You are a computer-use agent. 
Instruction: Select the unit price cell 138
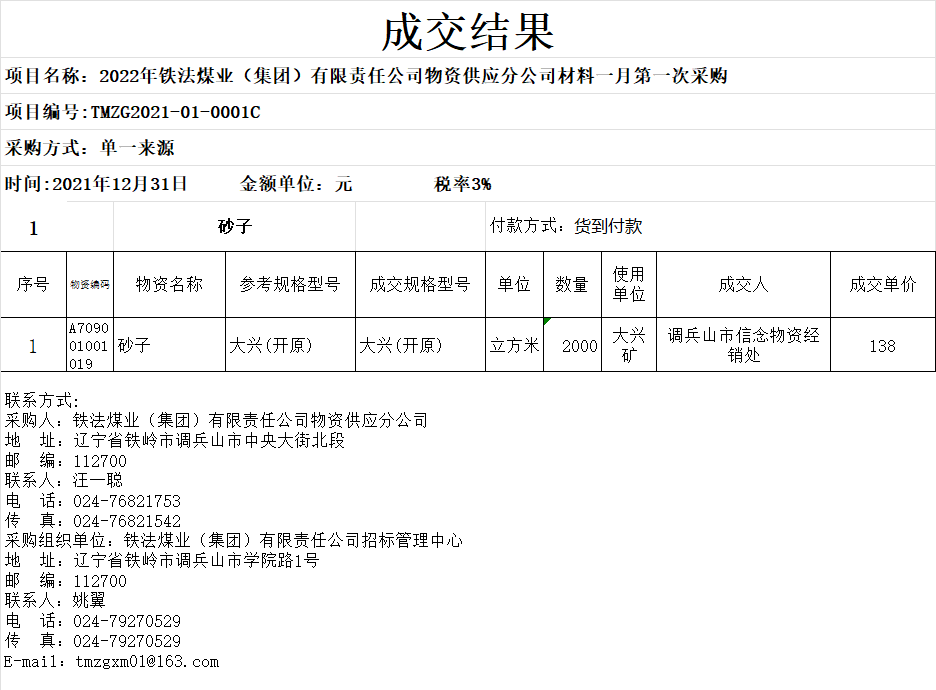(x=882, y=346)
